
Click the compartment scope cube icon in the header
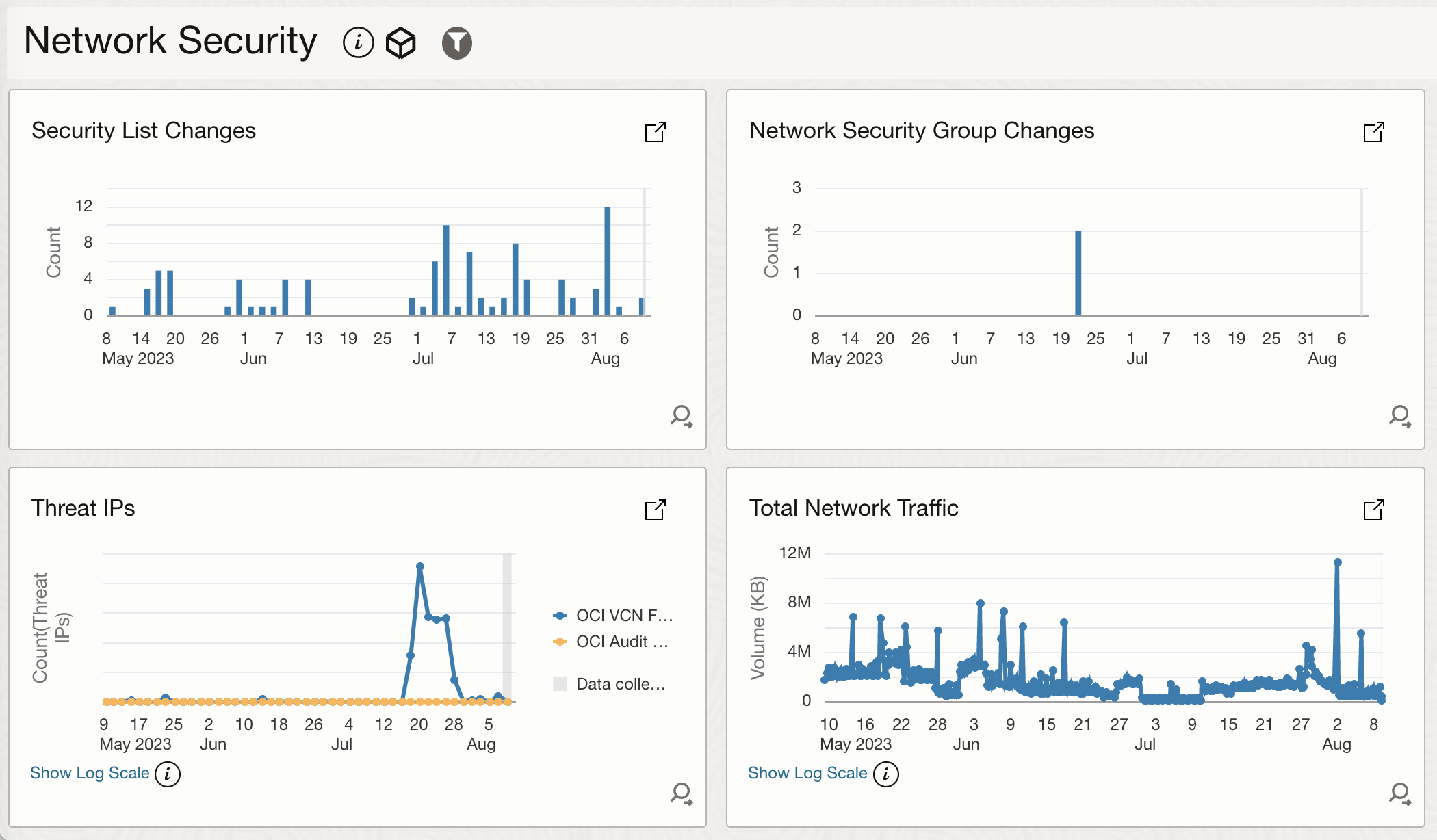400,42
